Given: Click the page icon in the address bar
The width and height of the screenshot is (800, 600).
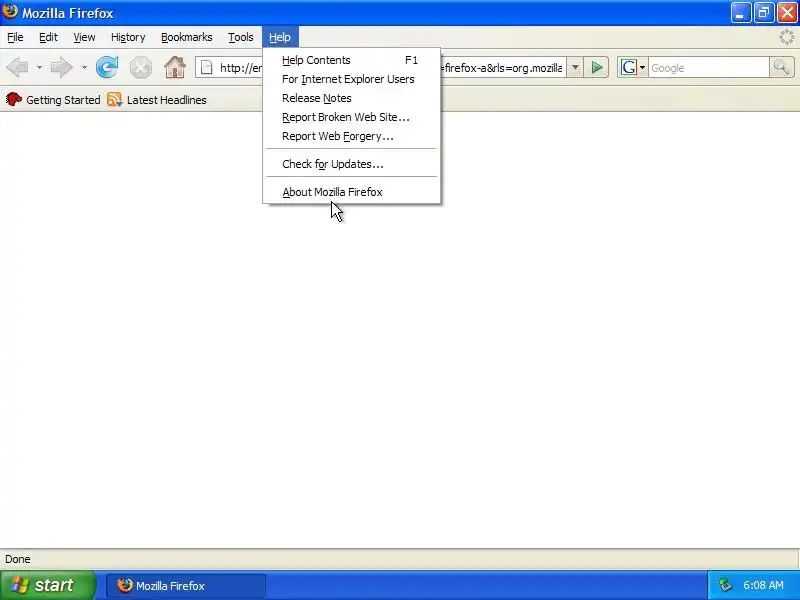Looking at the screenshot, I should (x=206, y=67).
